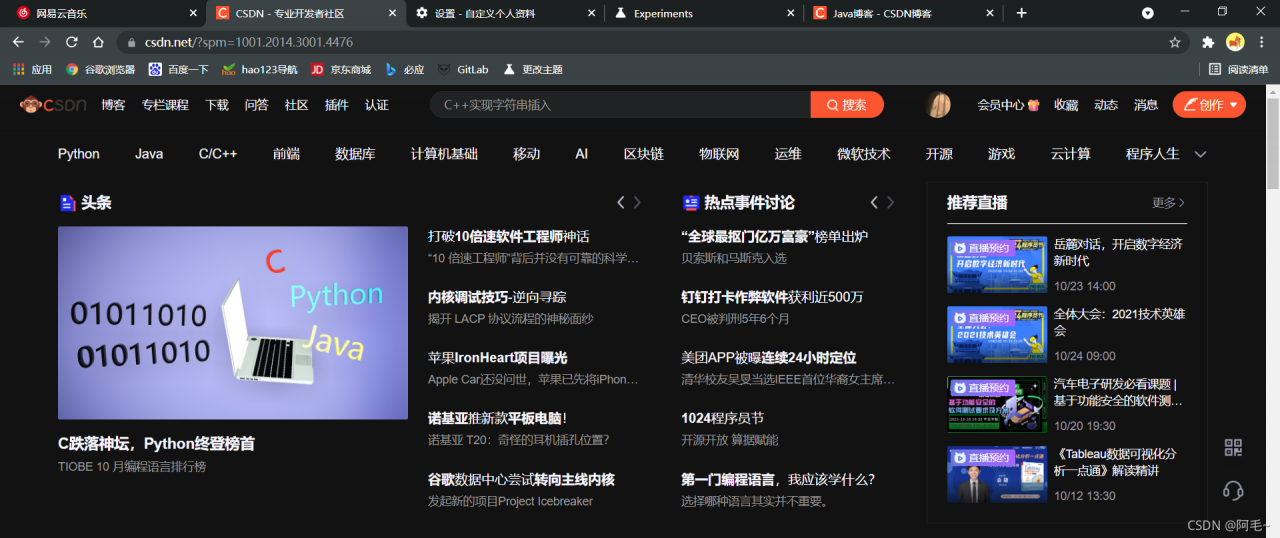Image resolution: width=1280 pixels, height=538 pixels.
Task: Expand the category bar chevron after 程序人生
Action: [x=1201, y=154]
